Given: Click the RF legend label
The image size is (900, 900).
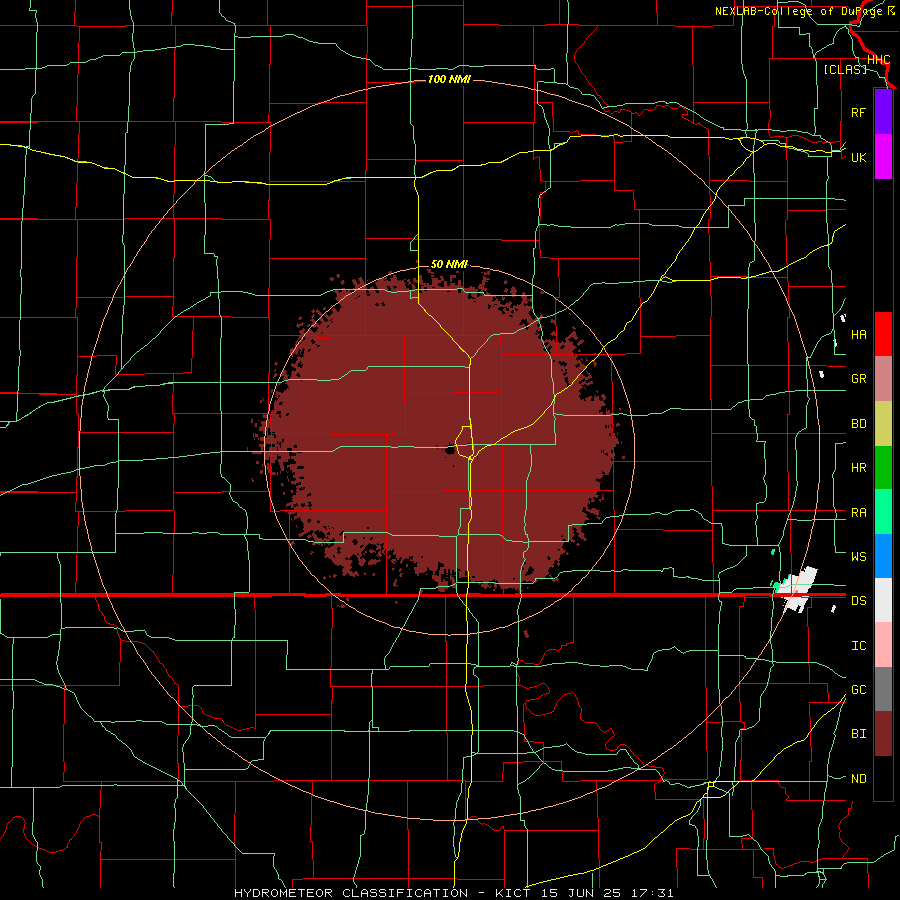Looking at the screenshot, I should 858,112.
